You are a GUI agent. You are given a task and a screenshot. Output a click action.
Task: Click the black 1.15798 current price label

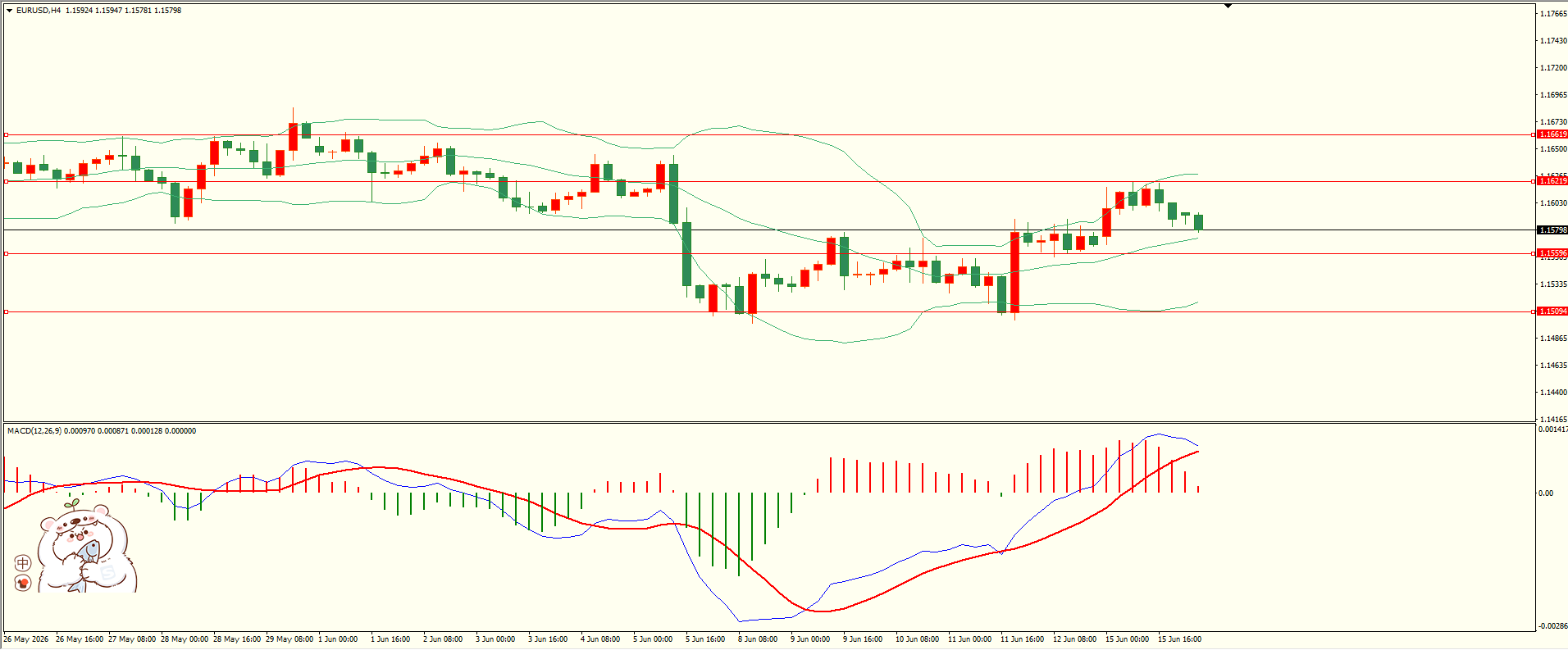point(1552,230)
